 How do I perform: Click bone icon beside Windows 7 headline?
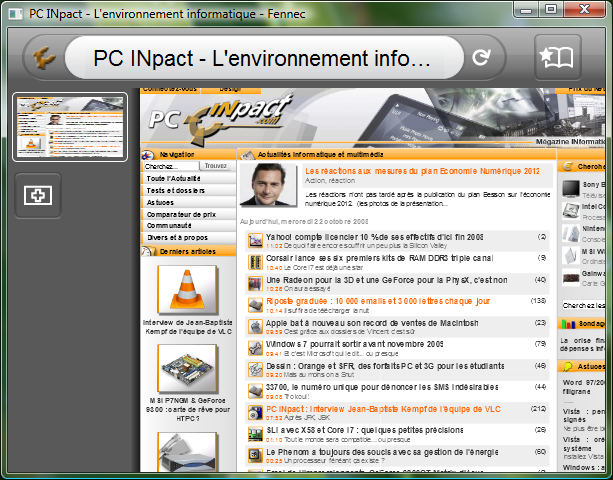(x=255, y=348)
